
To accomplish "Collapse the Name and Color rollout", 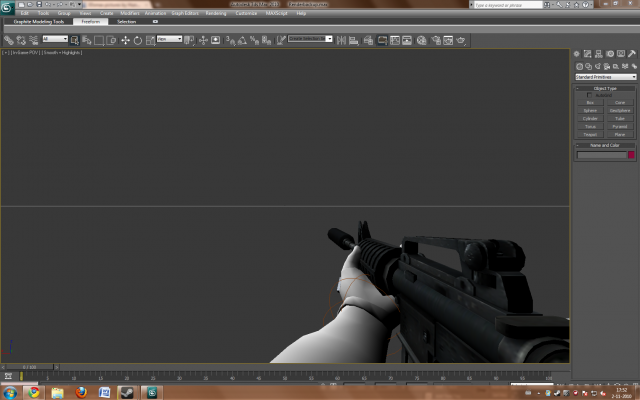I will point(605,145).
